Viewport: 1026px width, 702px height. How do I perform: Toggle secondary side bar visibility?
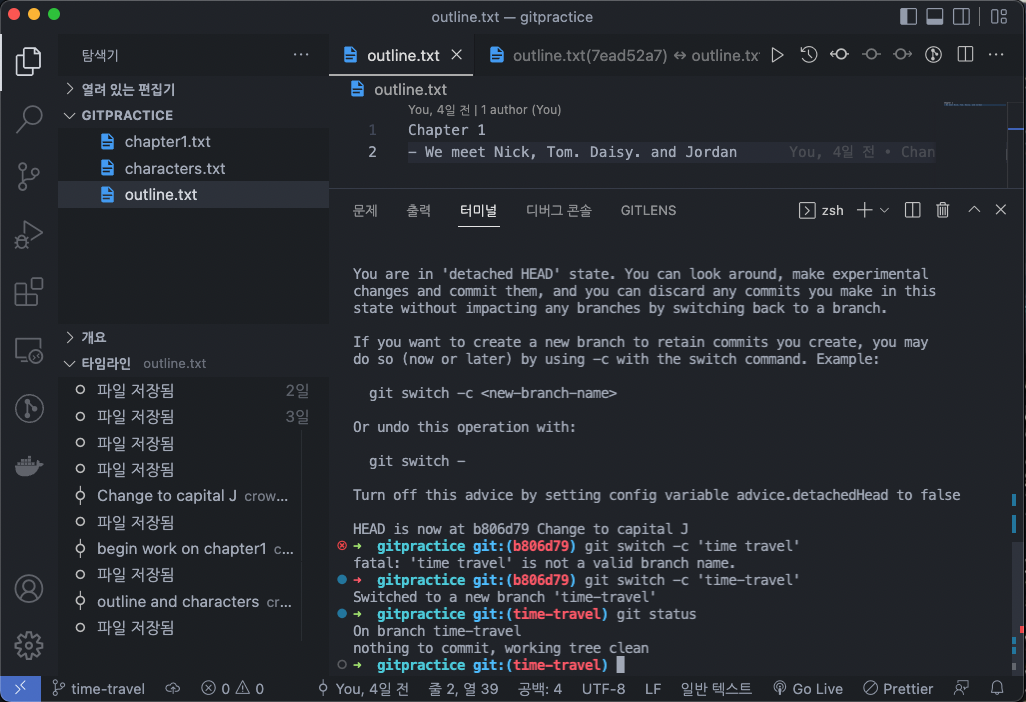tap(961, 16)
